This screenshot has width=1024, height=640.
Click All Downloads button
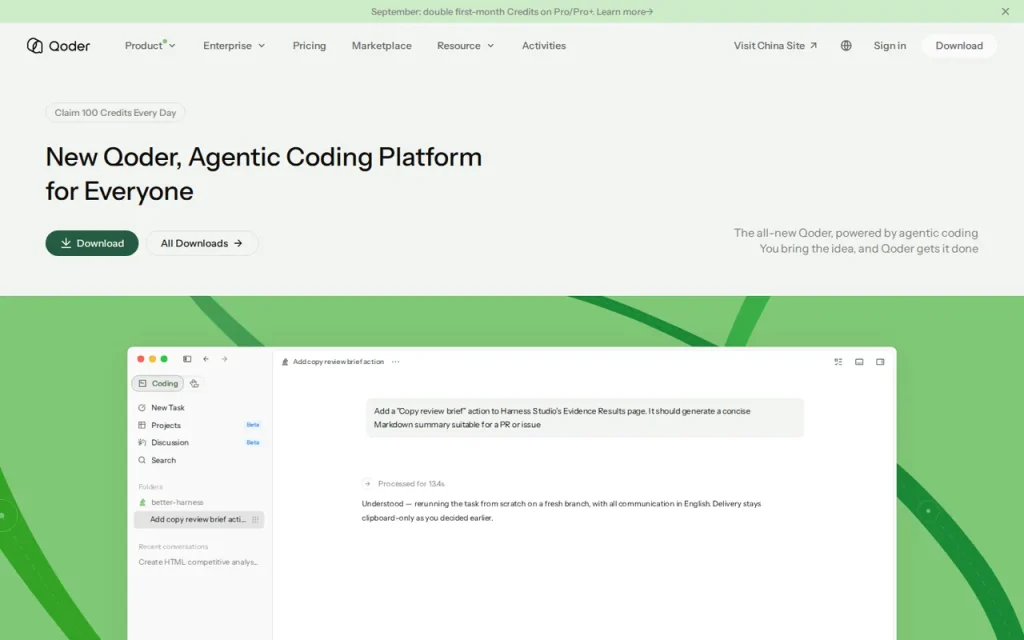click(202, 243)
